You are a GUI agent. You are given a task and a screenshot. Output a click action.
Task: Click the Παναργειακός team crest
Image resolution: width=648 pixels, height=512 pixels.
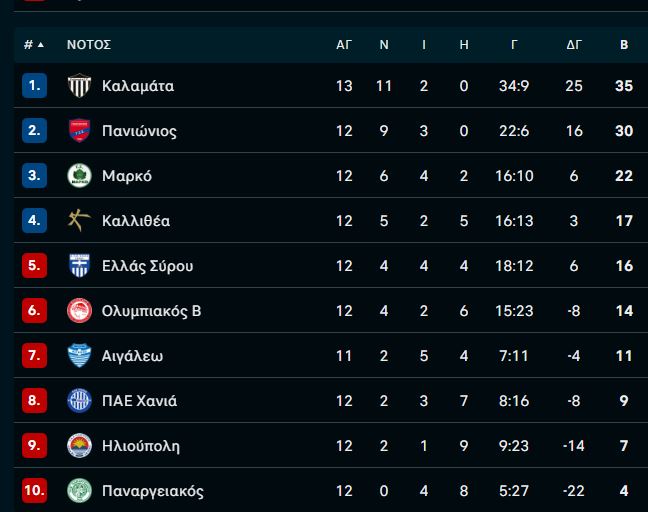[x=79, y=491]
